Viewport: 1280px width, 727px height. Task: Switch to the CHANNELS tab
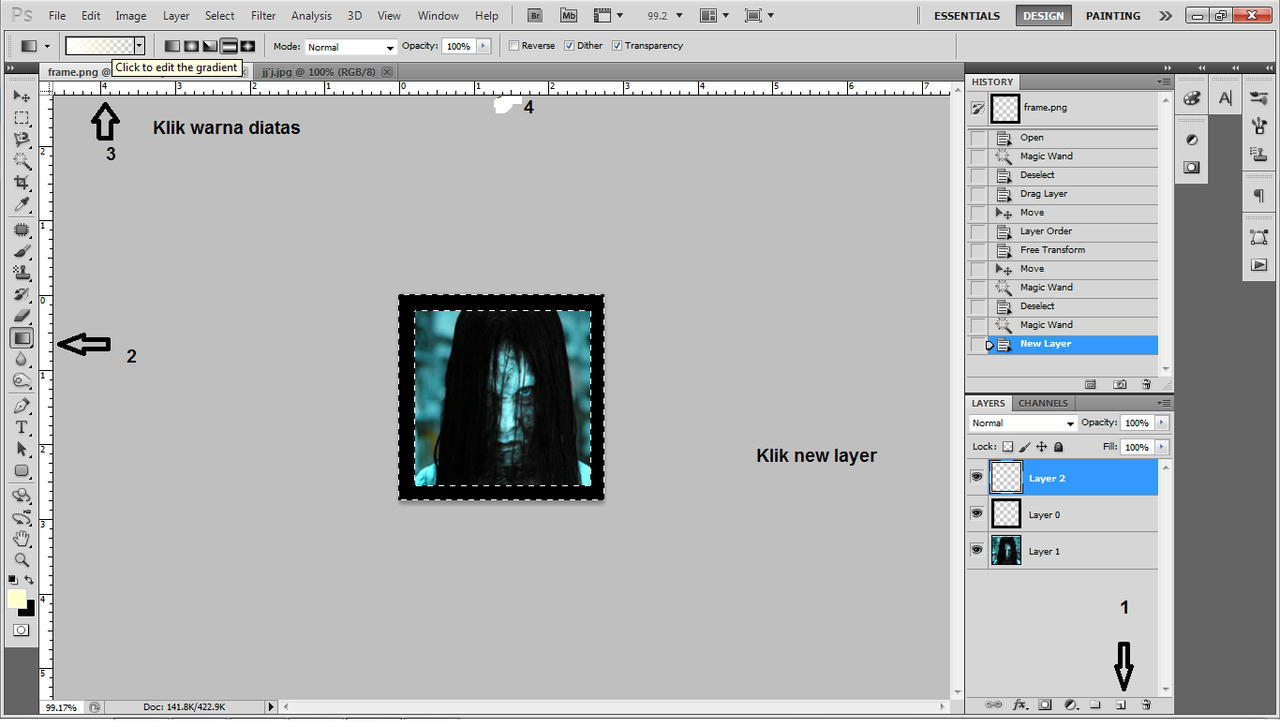point(1043,403)
